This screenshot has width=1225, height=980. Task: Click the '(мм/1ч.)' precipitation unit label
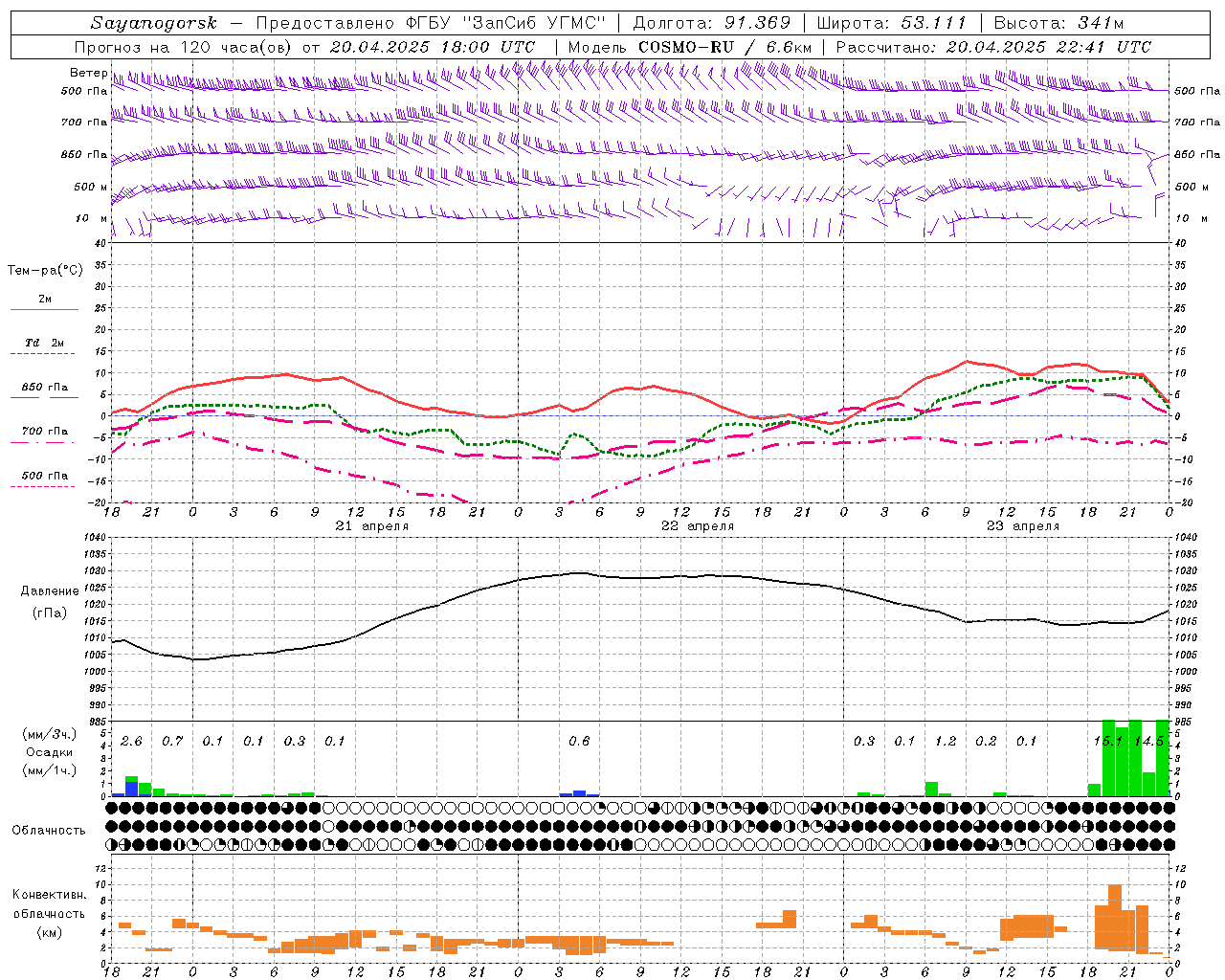coord(50,770)
